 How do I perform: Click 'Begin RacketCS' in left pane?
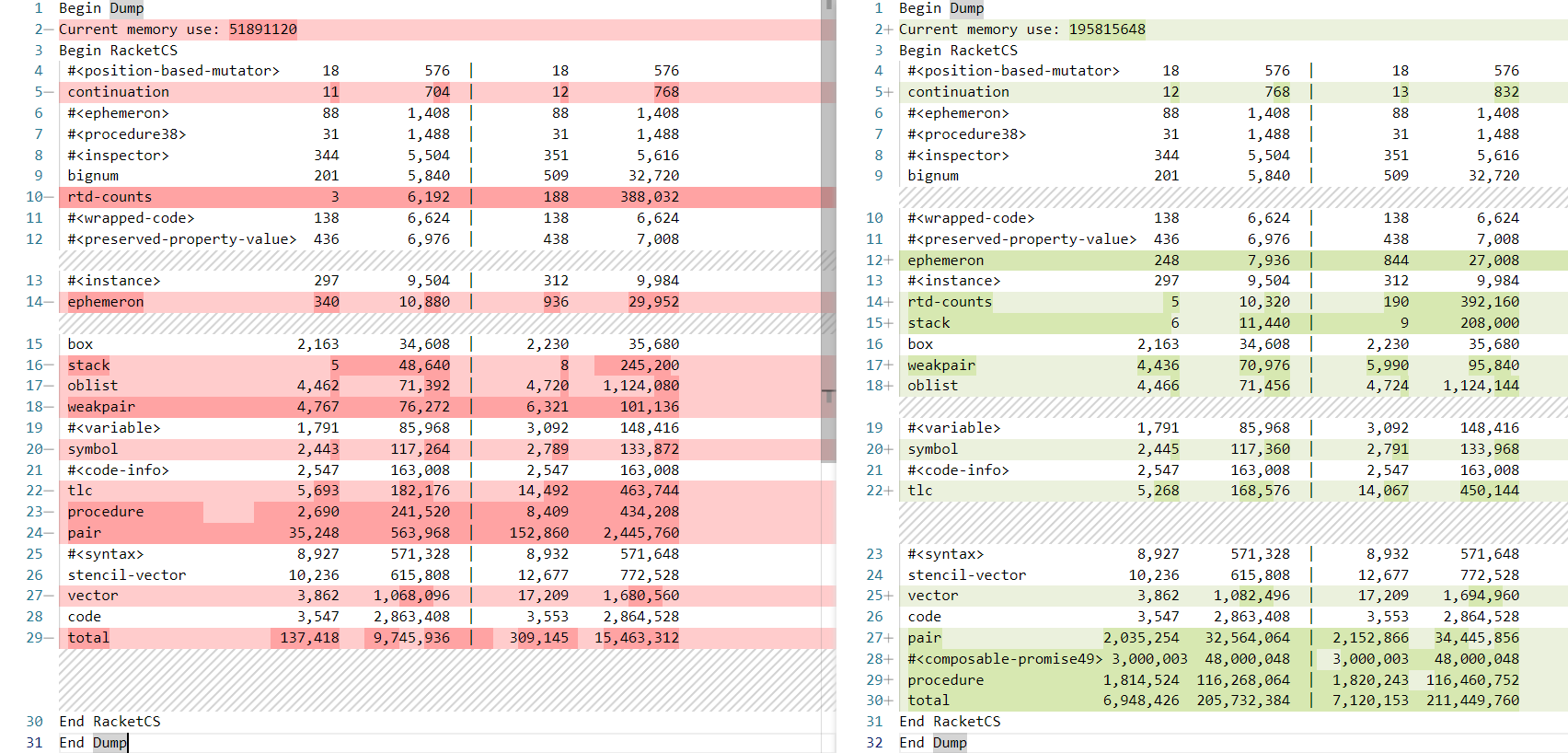click(119, 51)
